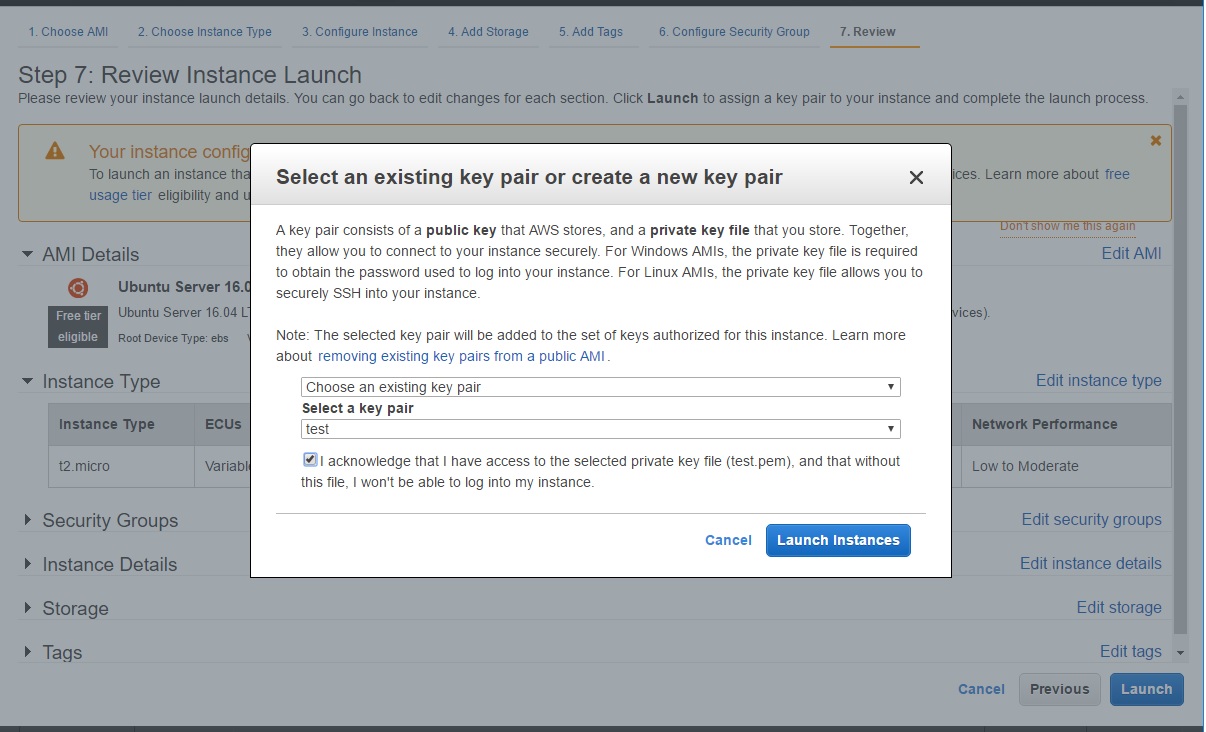The height and width of the screenshot is (732, 1206).
Task: Collapse the Instance Type section
Action: [x=27, y=382]
